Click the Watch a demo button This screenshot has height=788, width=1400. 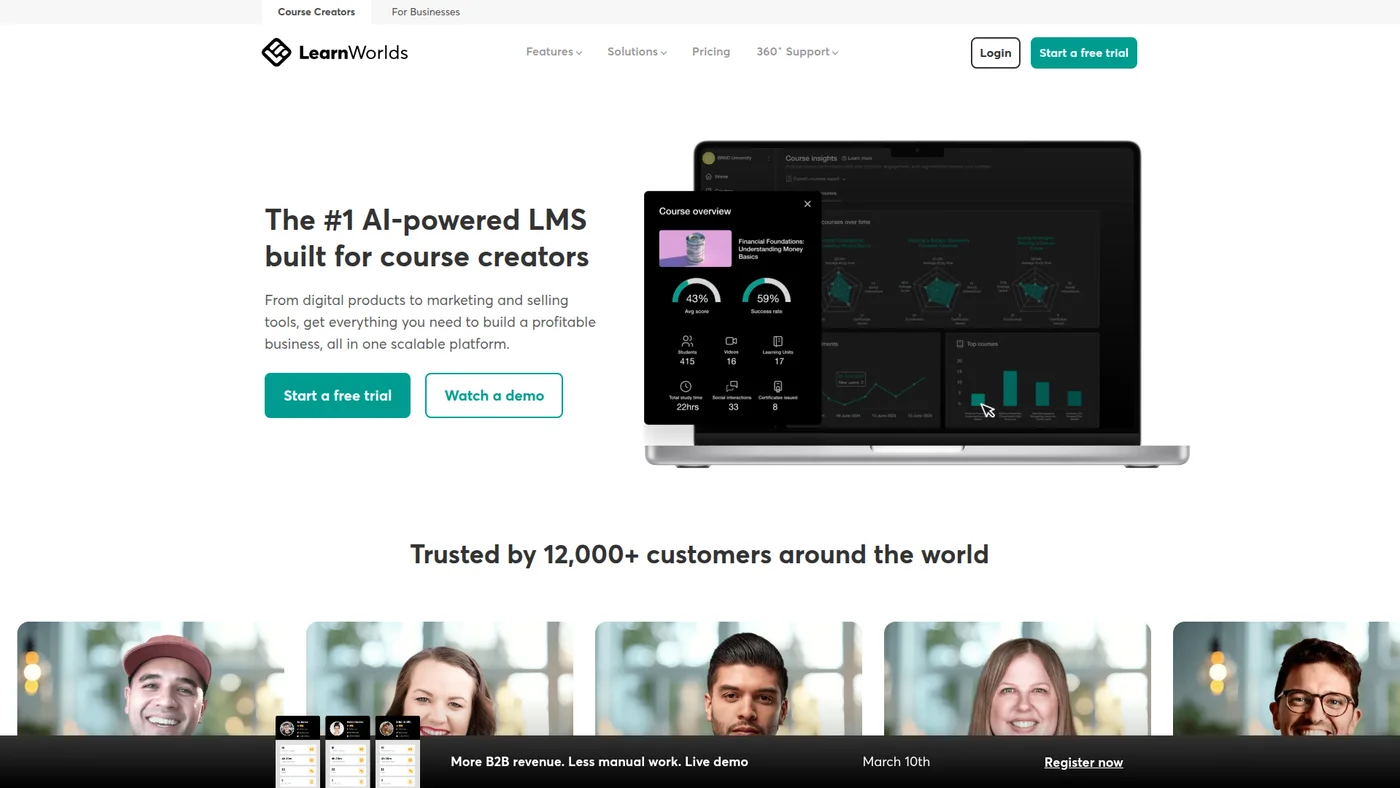point(494,395)
